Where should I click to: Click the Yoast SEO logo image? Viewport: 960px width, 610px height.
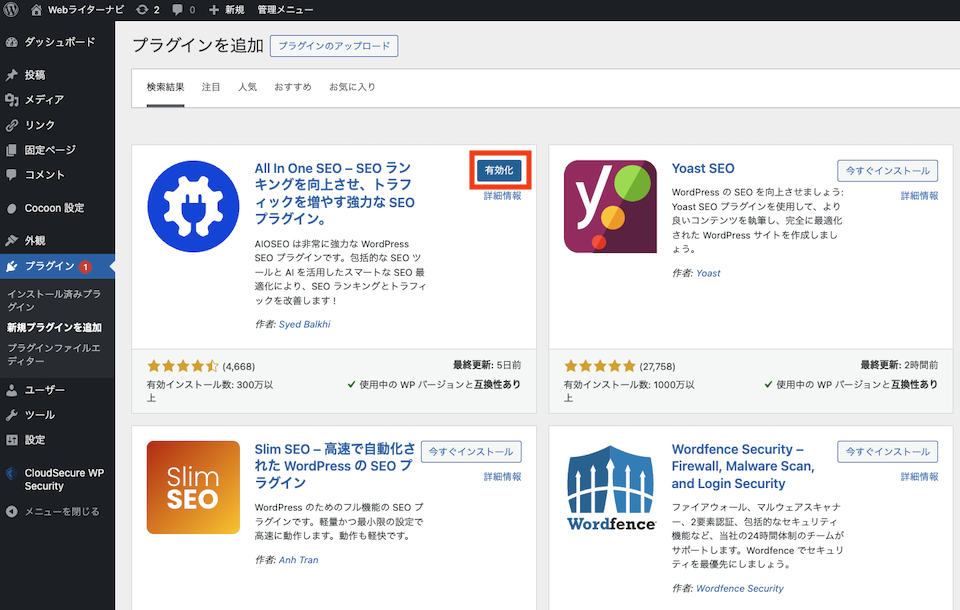point(610,206)
